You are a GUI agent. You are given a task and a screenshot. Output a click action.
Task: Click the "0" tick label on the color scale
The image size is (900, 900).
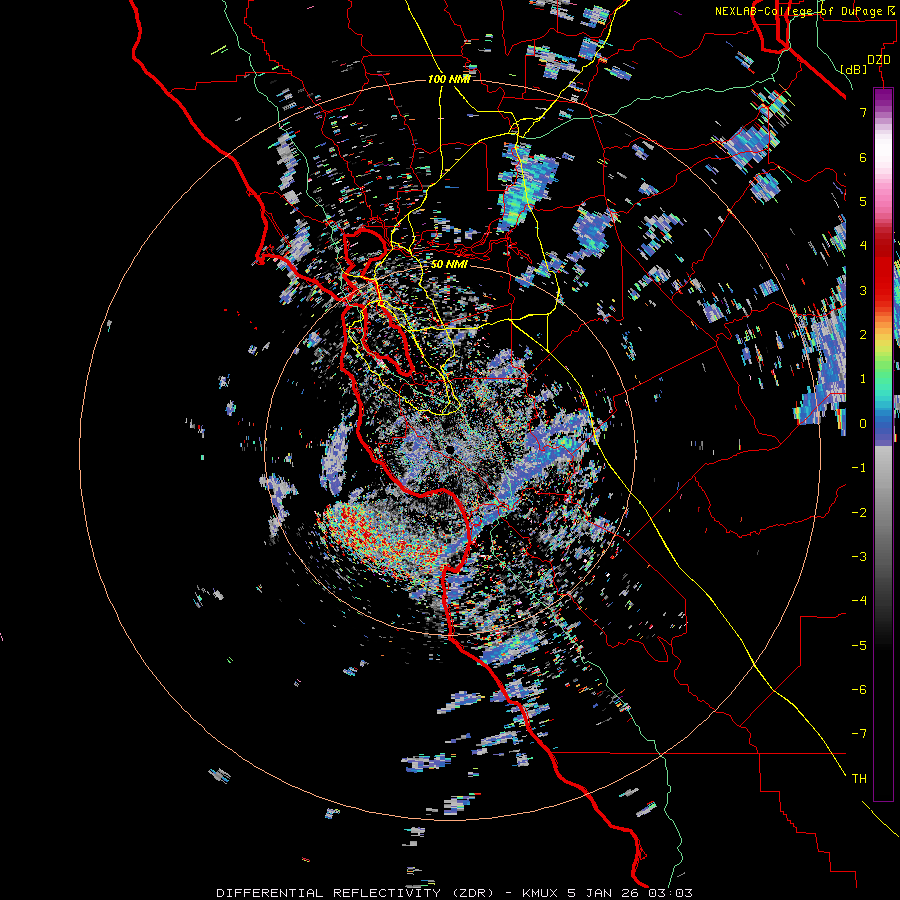[863, 424]
